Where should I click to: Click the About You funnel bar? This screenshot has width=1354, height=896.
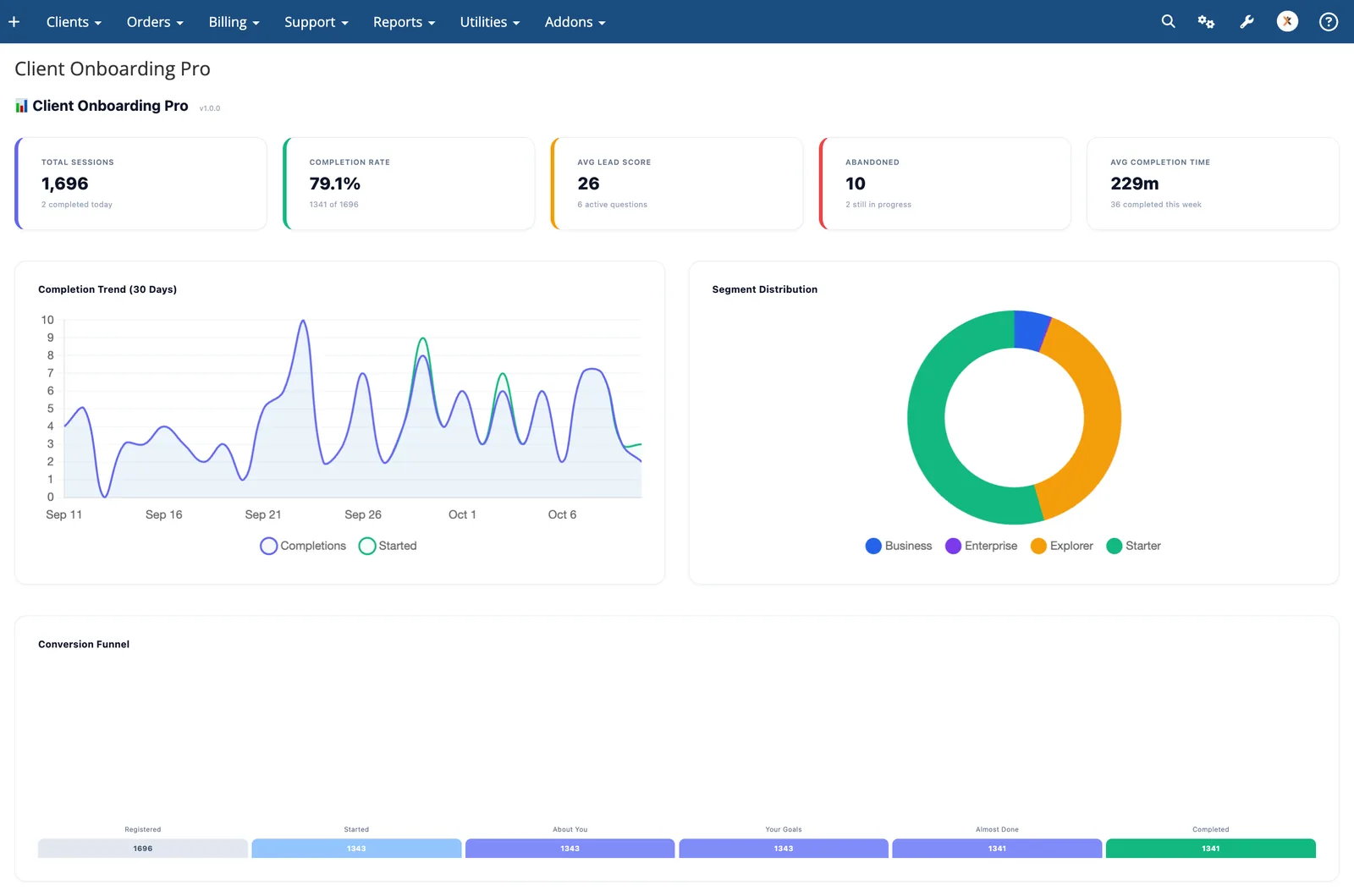570,848
